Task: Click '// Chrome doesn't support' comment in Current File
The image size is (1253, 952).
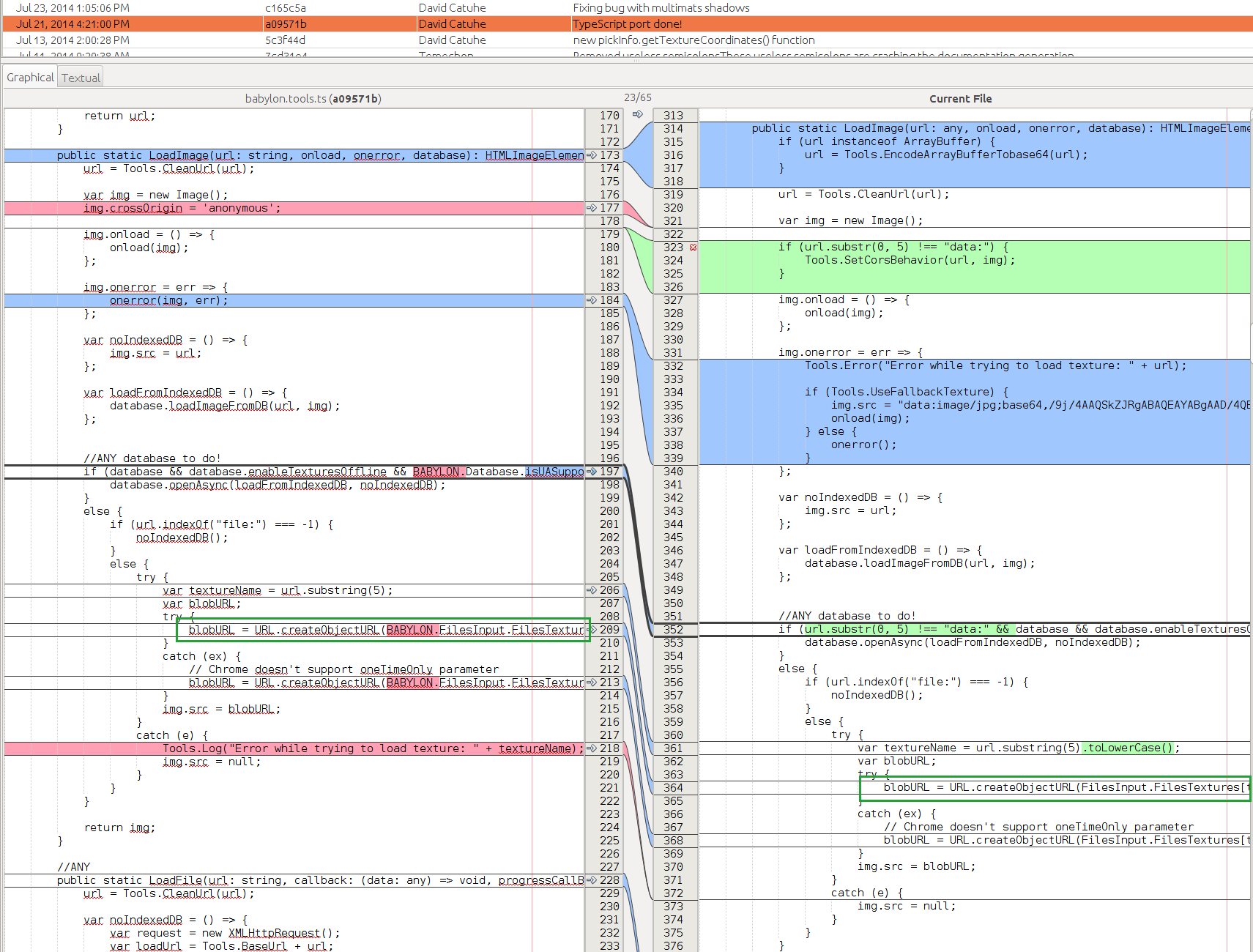Action: pyautogui.click(x=1038, y=827)
